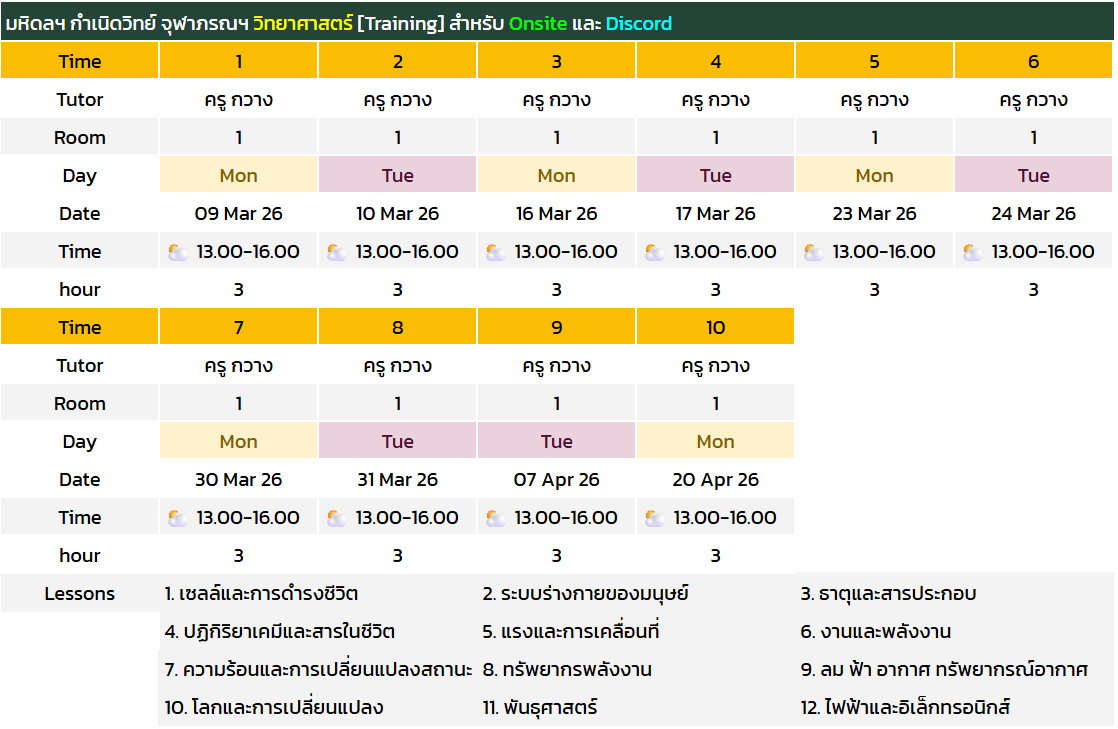The height and width of the screenshot is (729, 1118).
Task: Click the green Onsite text in title
Action: [539, 23]
